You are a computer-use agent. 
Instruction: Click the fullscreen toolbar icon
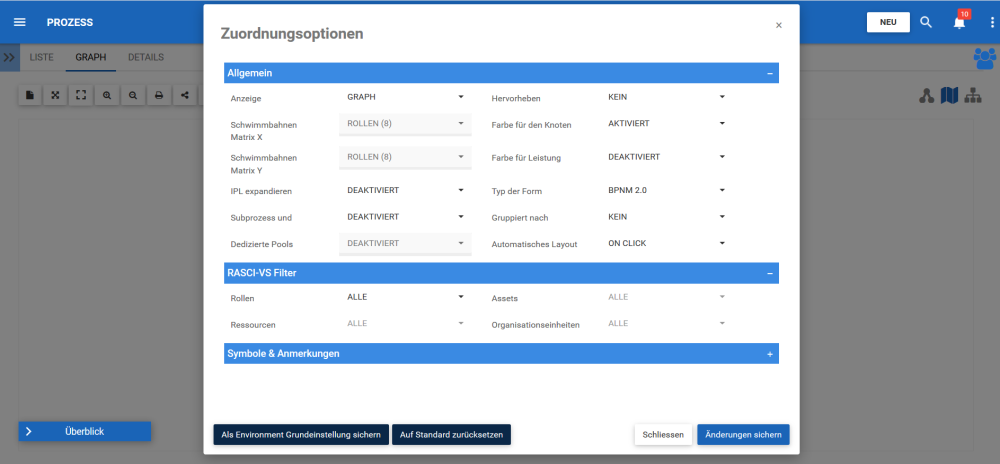81,95
